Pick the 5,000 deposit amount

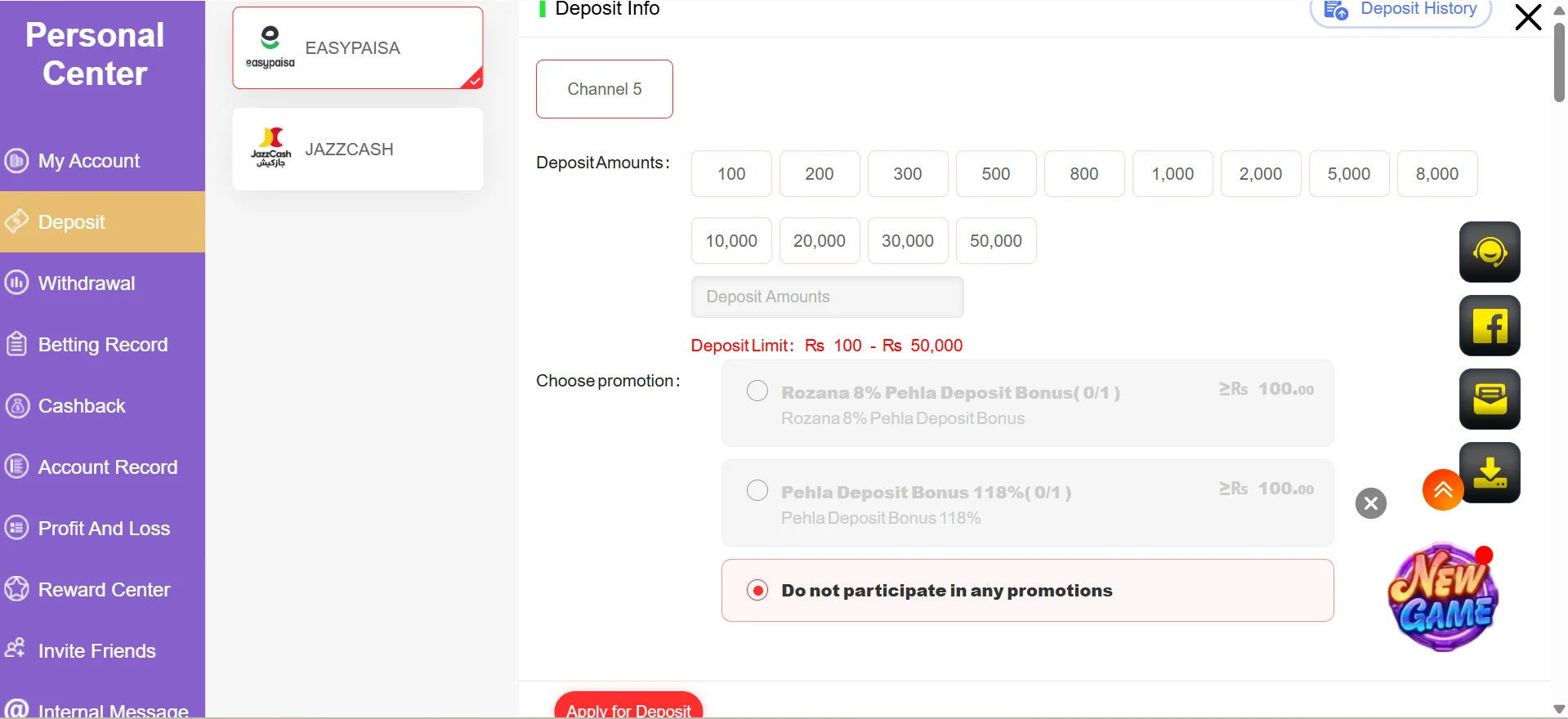pyautogui.click(x=1348, y=174)
